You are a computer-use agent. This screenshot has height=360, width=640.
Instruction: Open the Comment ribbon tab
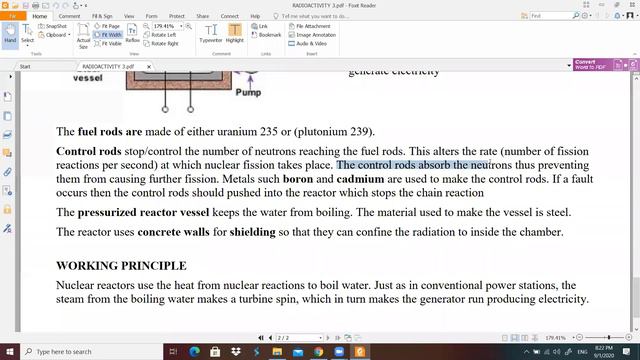[x=69, y=16]
